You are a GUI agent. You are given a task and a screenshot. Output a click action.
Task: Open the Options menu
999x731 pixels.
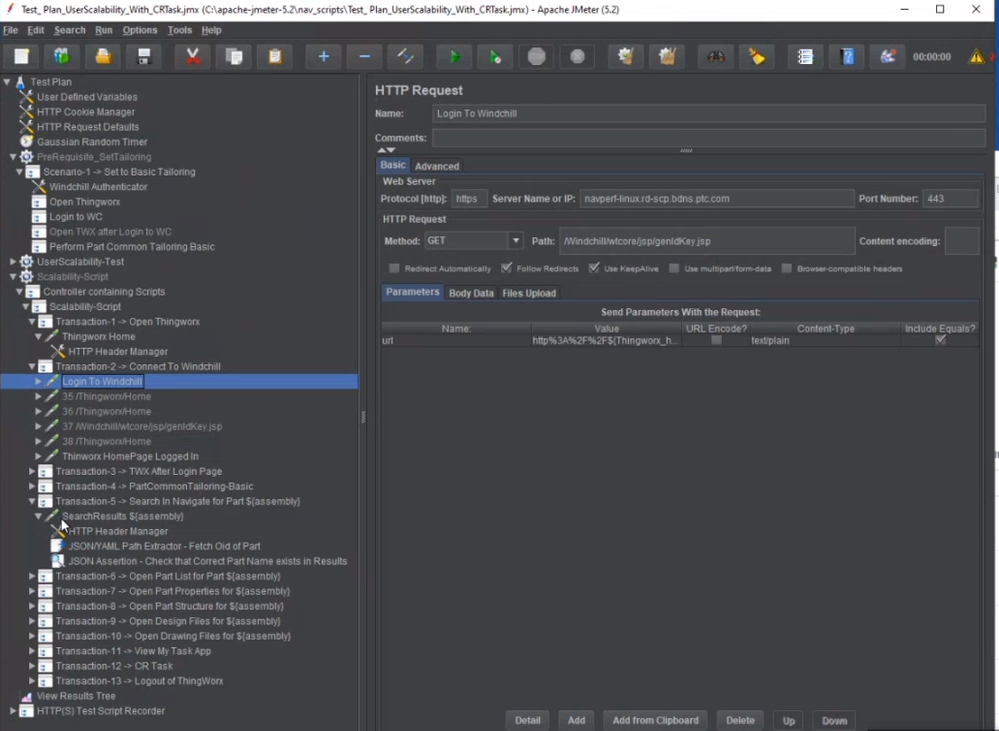pyautogui.click(x=140, y=30)
